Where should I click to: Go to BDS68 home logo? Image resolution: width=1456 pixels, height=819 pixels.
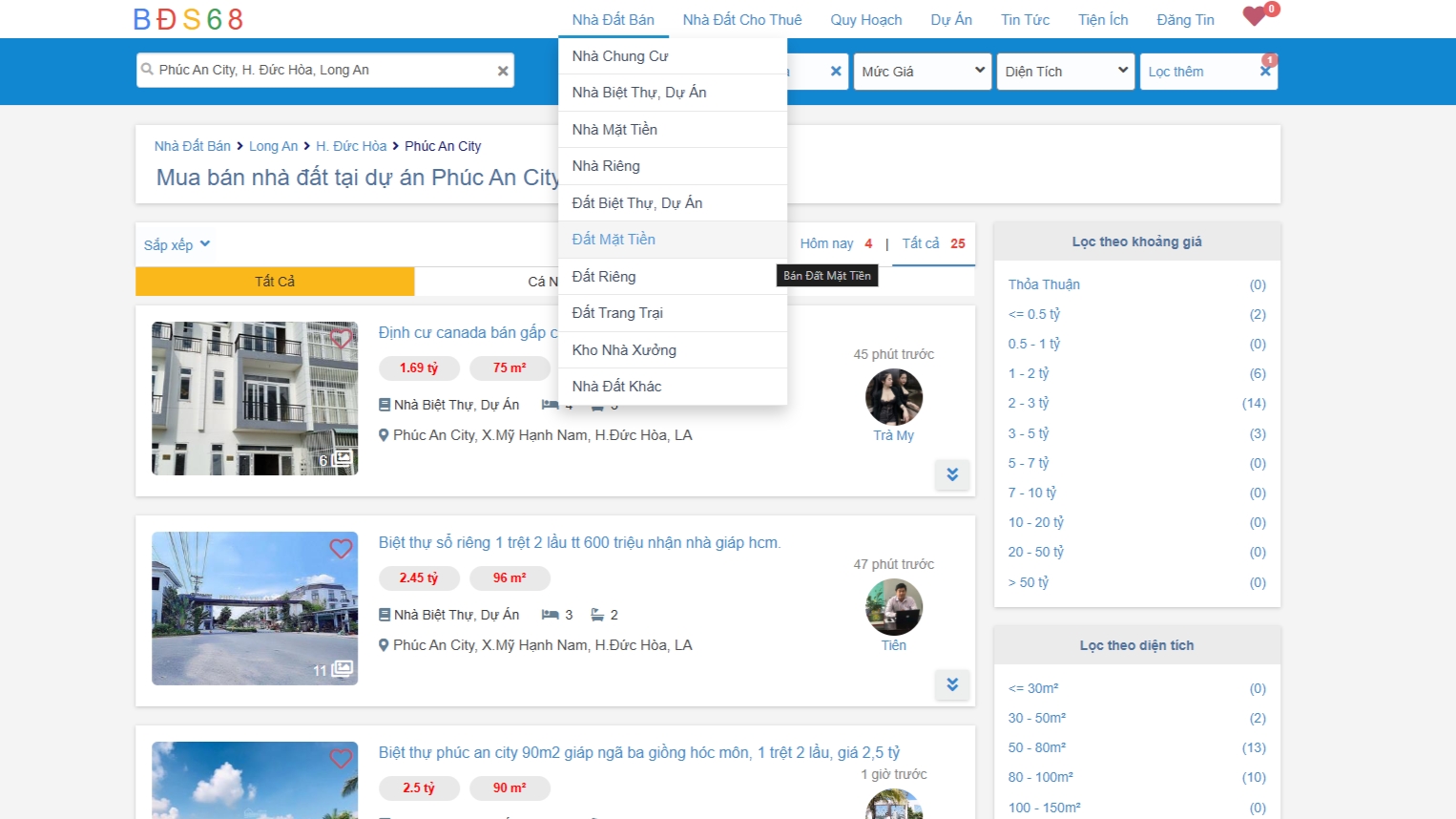click(x=188, y=19)
